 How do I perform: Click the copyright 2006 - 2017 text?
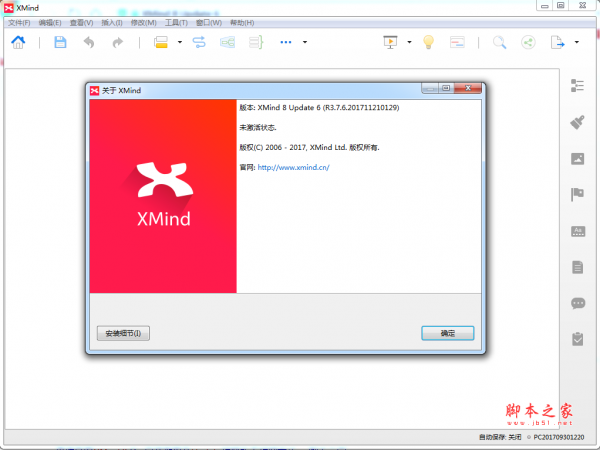(x=309, y=147)
